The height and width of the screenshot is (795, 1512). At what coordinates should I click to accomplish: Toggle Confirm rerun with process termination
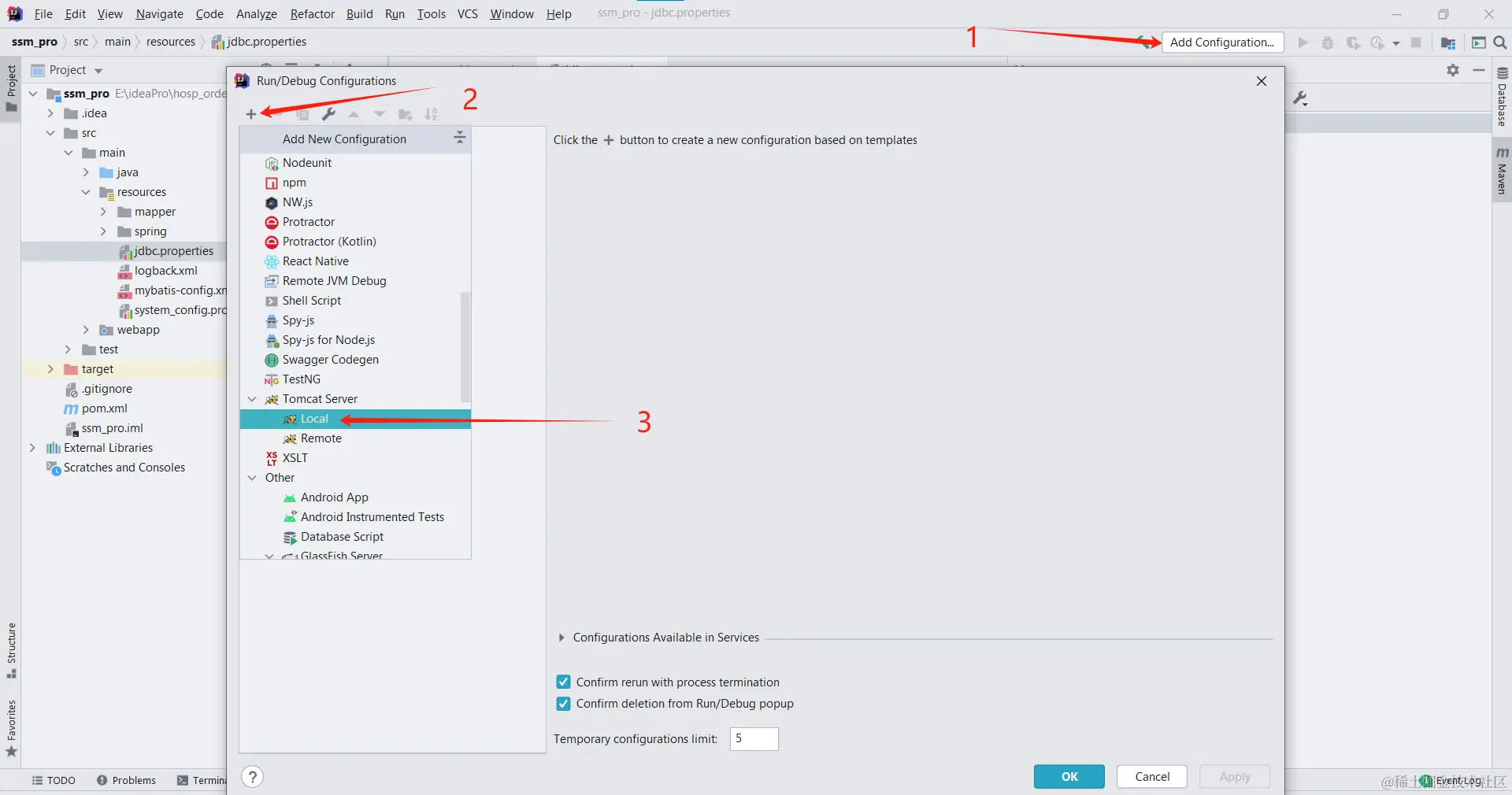coord(563,682)
